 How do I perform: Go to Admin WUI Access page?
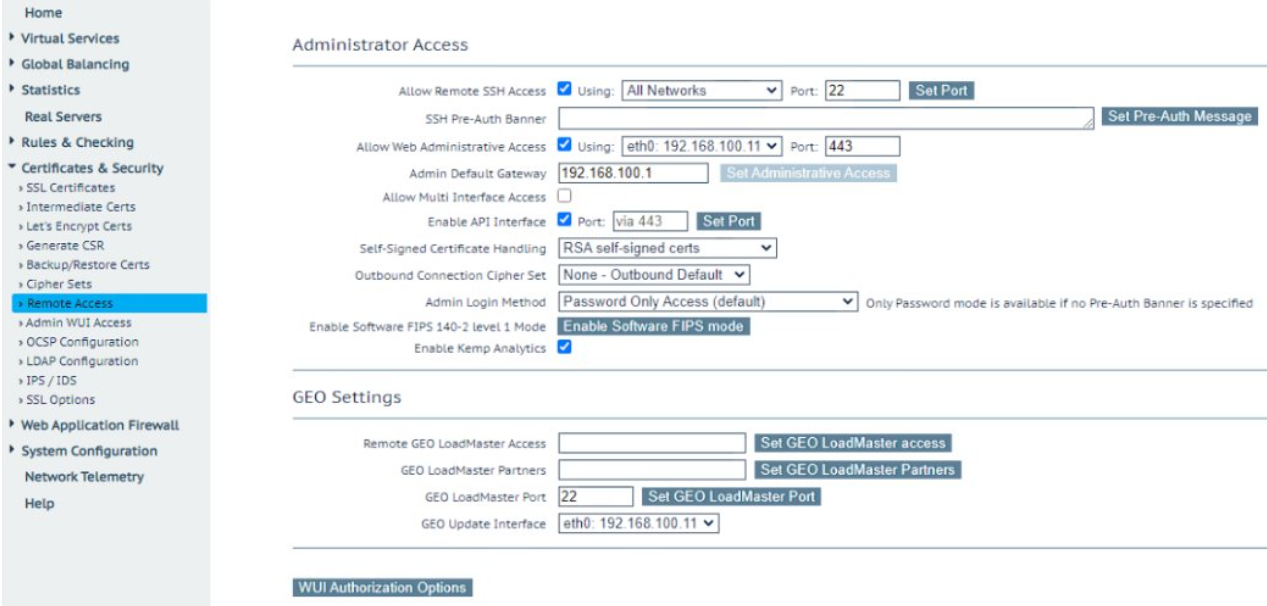coord(78,323)
